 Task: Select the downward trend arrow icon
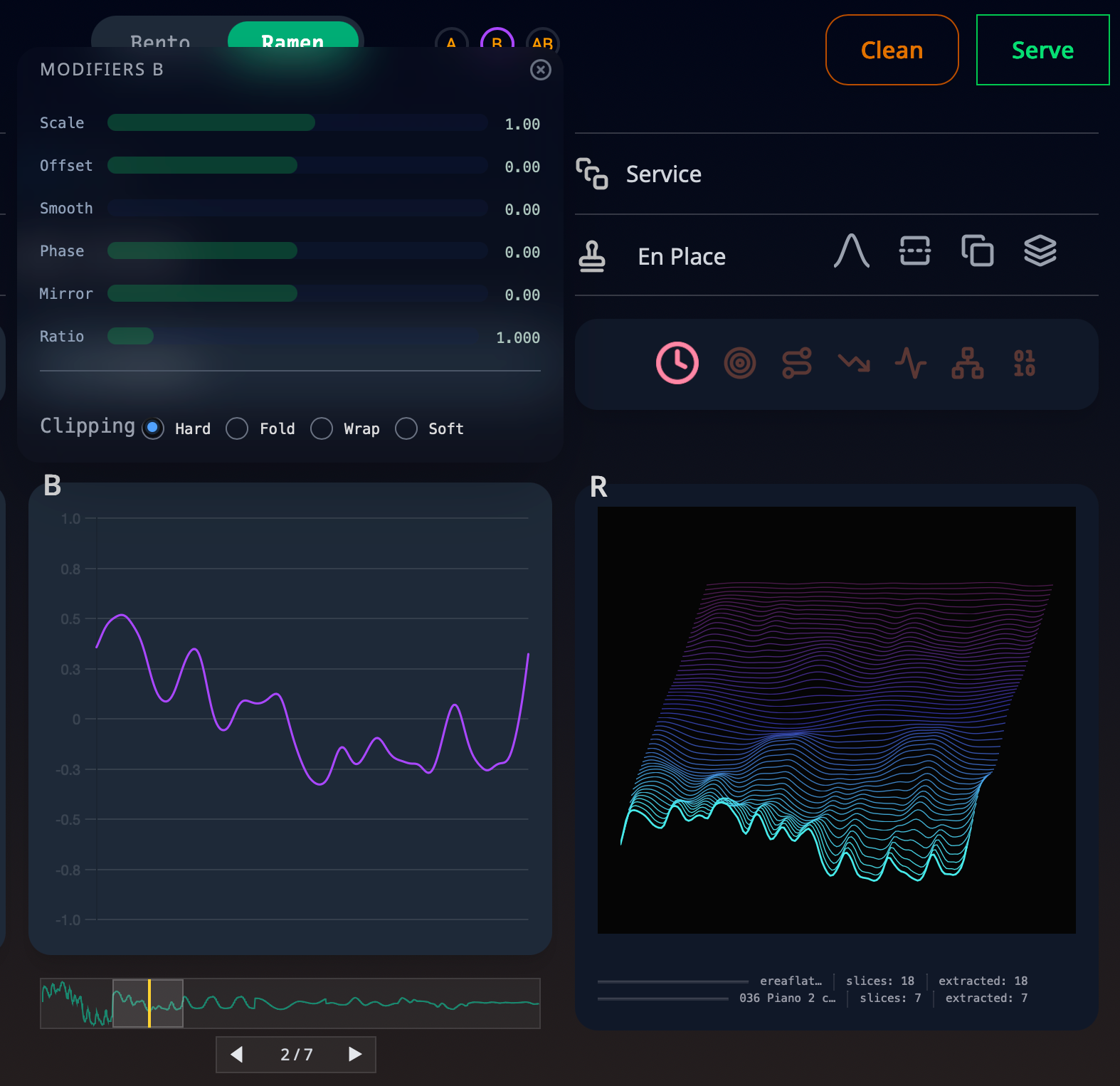pos(854,363)
